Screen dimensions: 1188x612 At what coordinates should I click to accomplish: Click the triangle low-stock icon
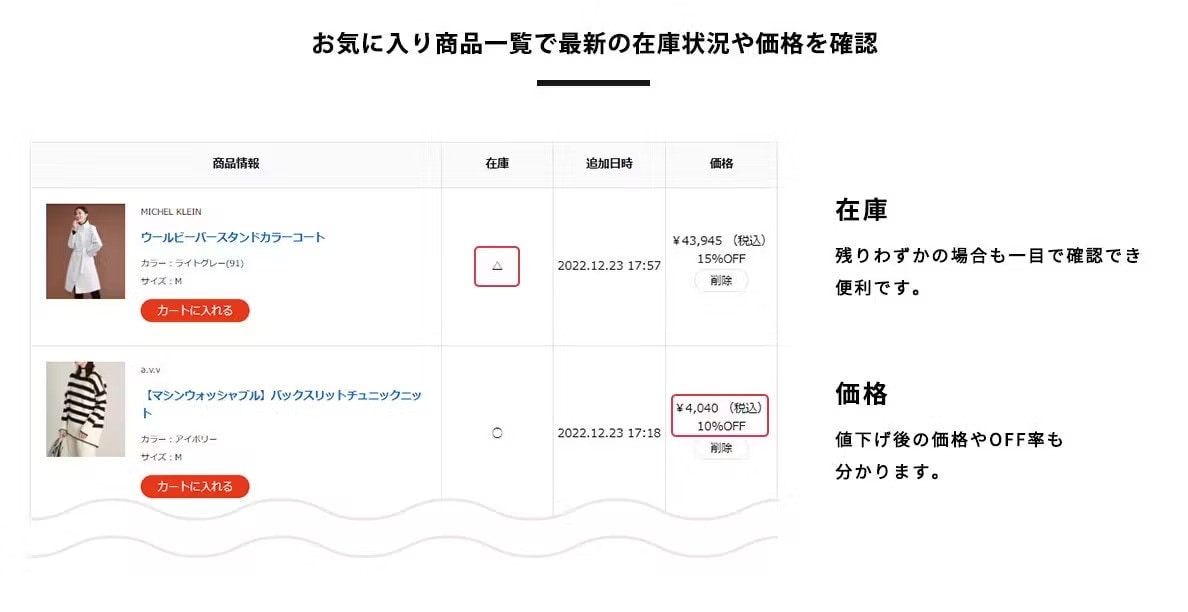click(x=497, y=266)
